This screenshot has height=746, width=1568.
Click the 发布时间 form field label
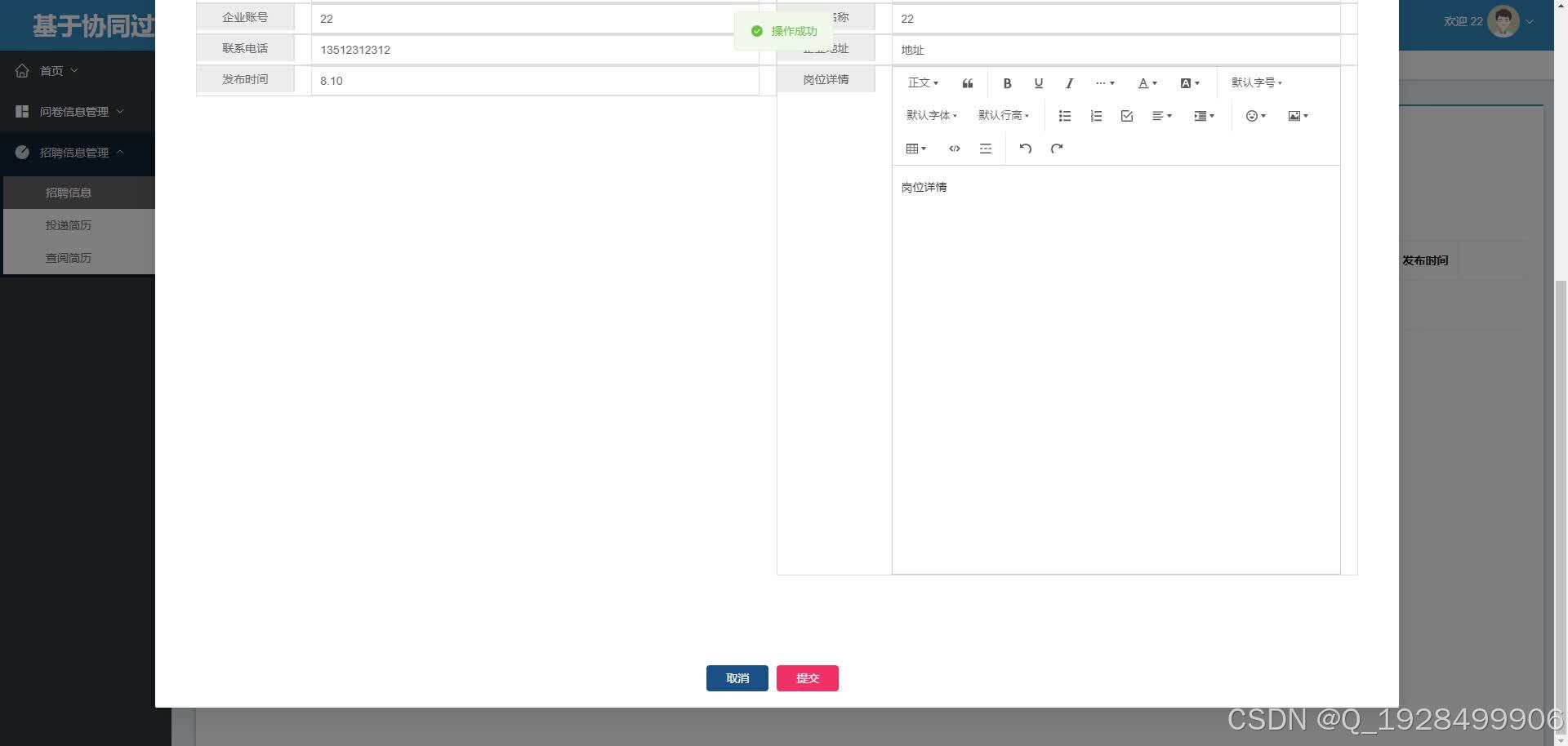245,79
